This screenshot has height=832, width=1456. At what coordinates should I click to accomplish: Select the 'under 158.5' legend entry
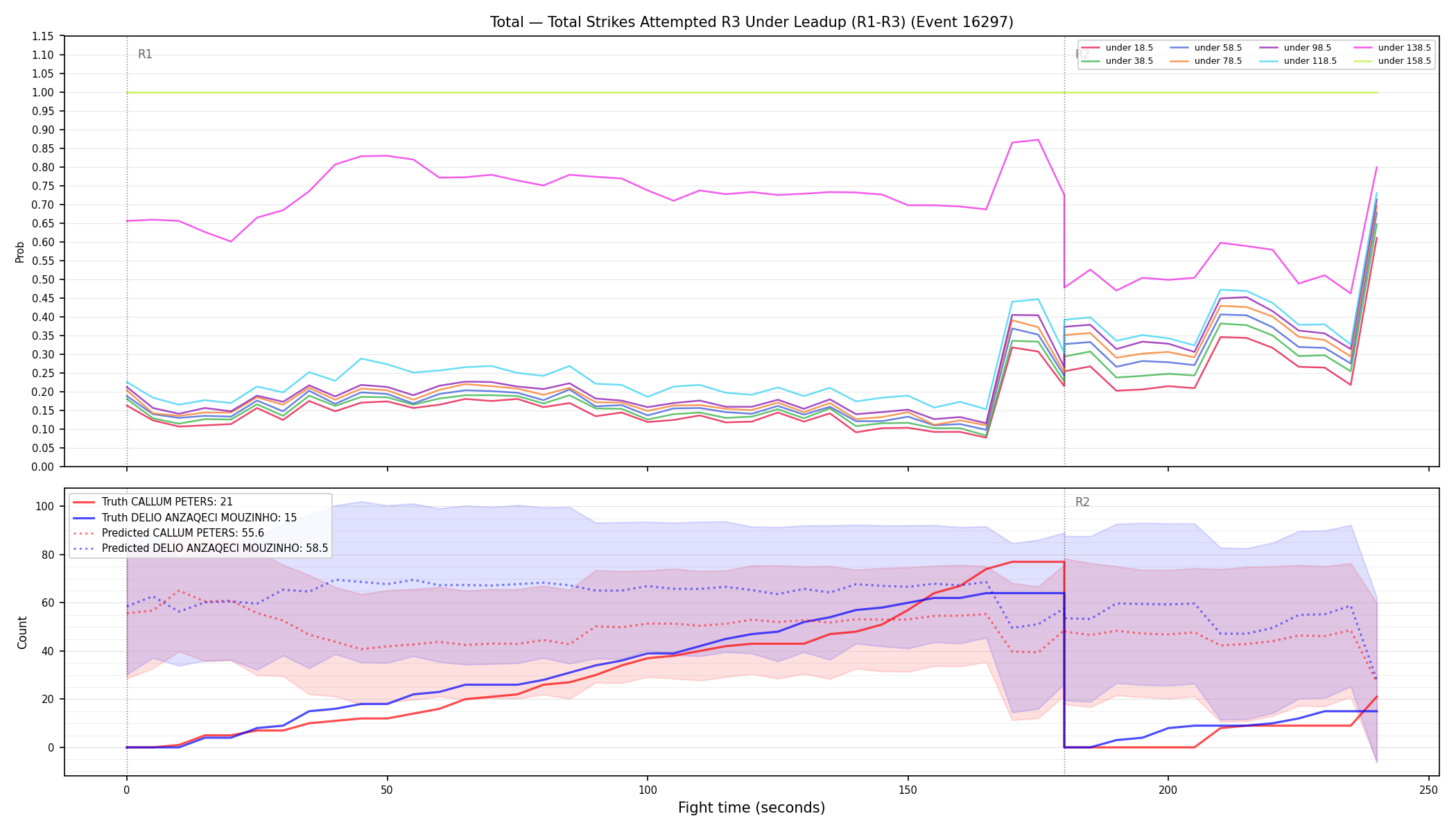click(x=1392, y=61)
